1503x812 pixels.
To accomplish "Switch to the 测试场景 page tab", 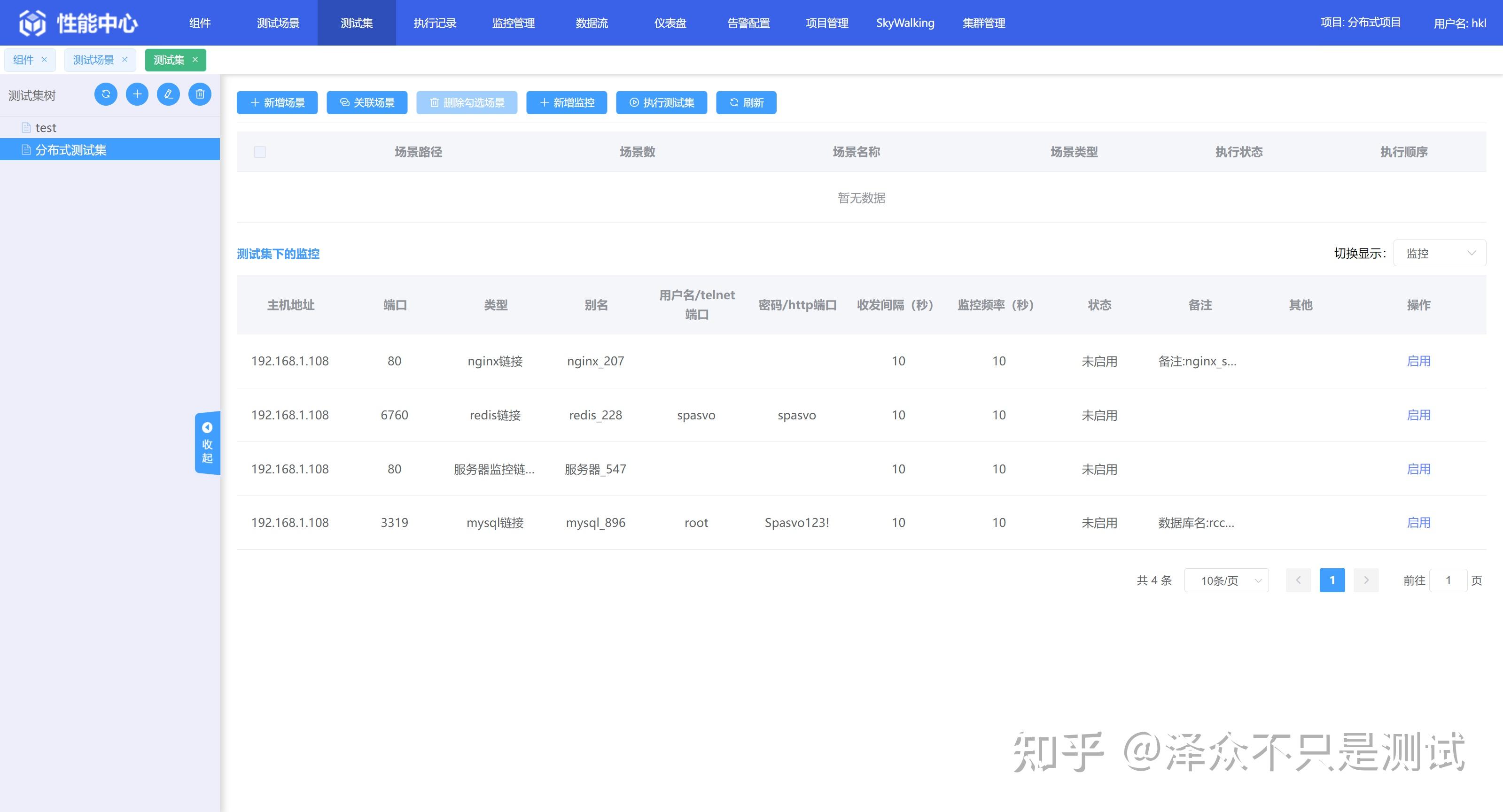I will point(93,60).
